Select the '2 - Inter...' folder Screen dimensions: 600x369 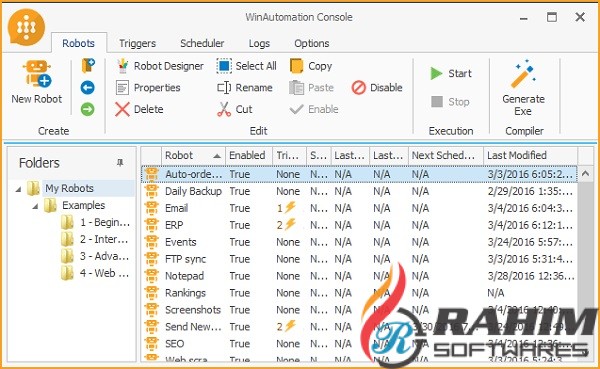click(x=104, y=239)
